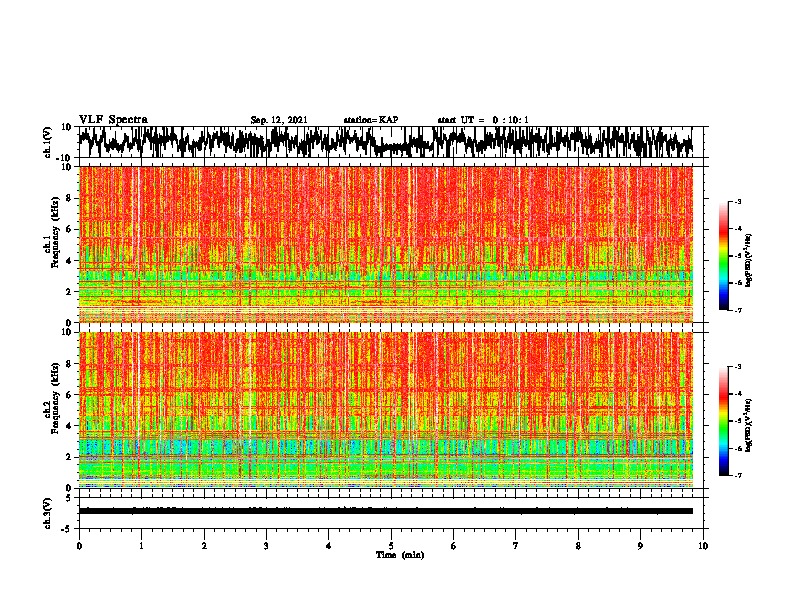Image resolution: width=792 pixels, height=612 pixels.
Task: Click the ch.1 color scale bar
Action: (724, 256)
